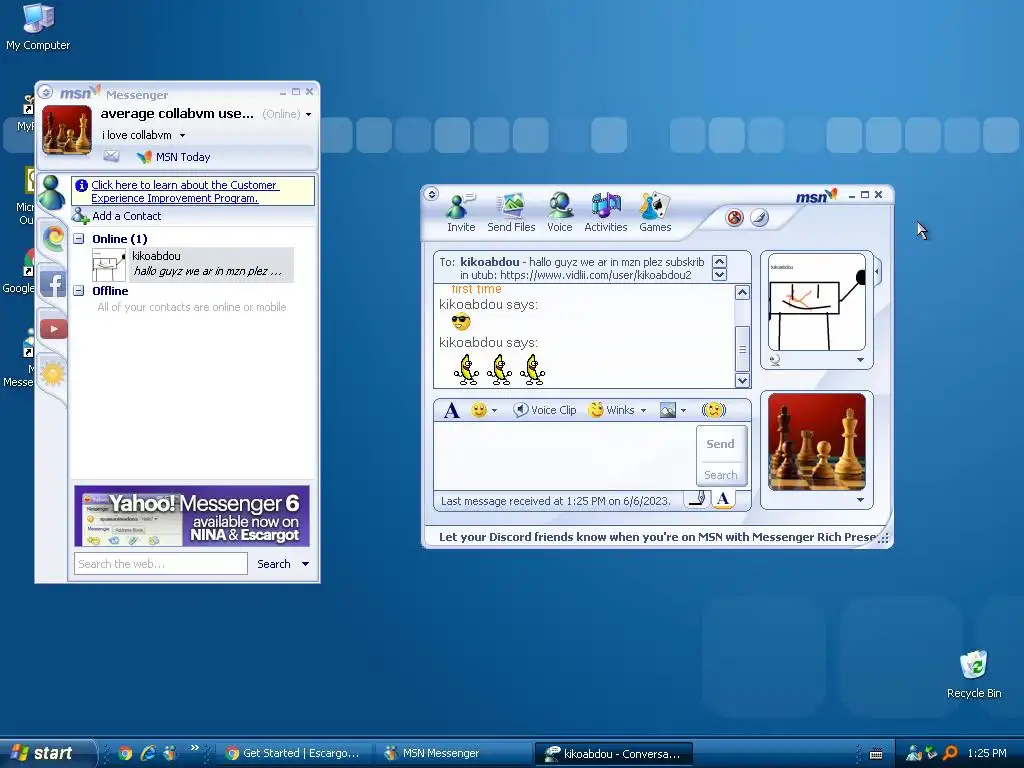Open the Messenger window menu circle button
Screen dimensions: 1024x768
tap(46, 92)
